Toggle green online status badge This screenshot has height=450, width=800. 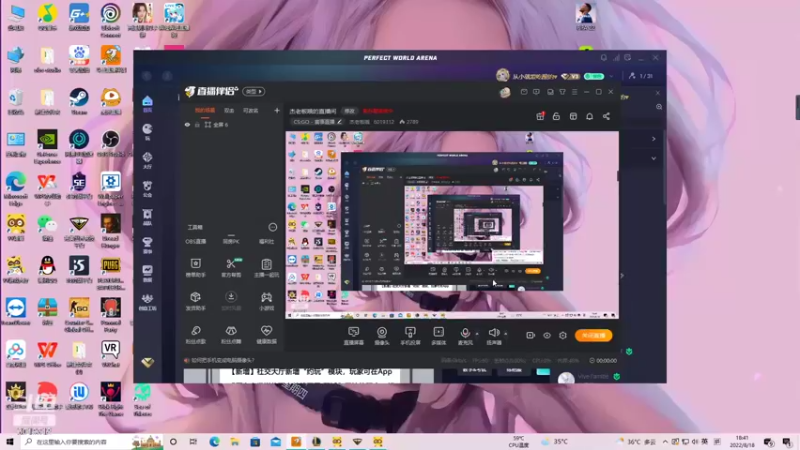pos(594,76)
